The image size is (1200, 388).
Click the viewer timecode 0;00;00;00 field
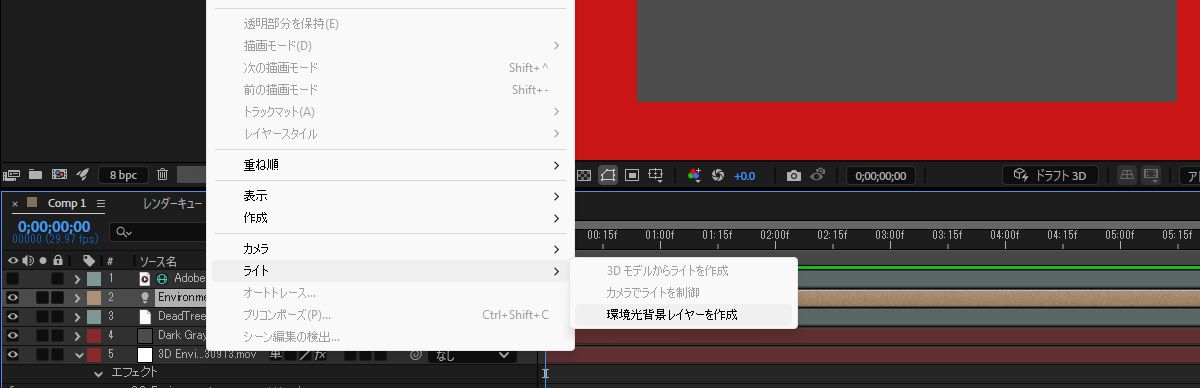tap(881, 176)
